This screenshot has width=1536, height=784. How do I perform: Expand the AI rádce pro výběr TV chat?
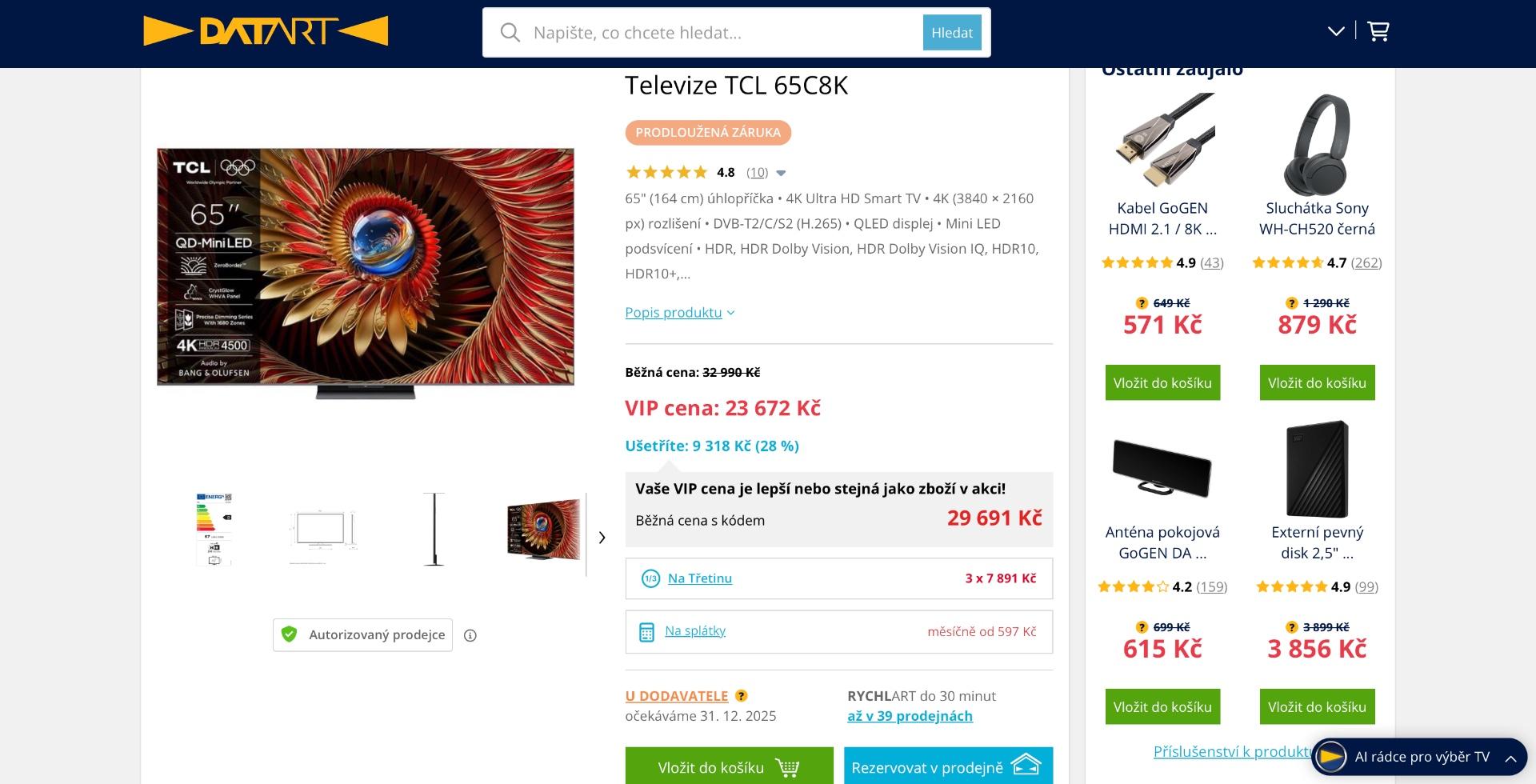pyautogui.click(x=1510, y=758)
